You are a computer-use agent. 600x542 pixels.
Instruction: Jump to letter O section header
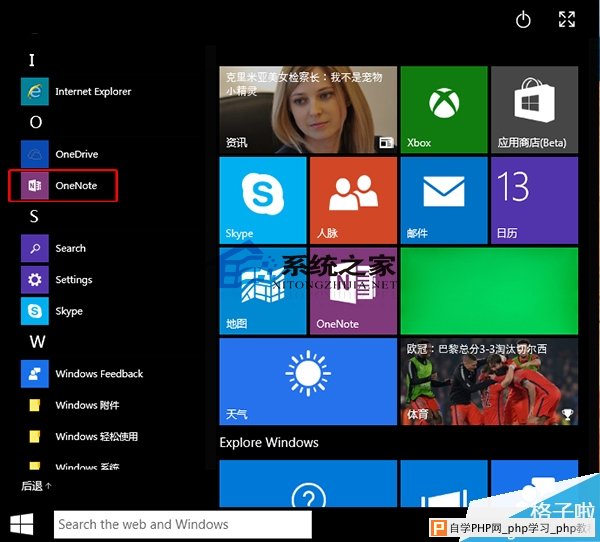pyautogui.click(x=36, y=122)
